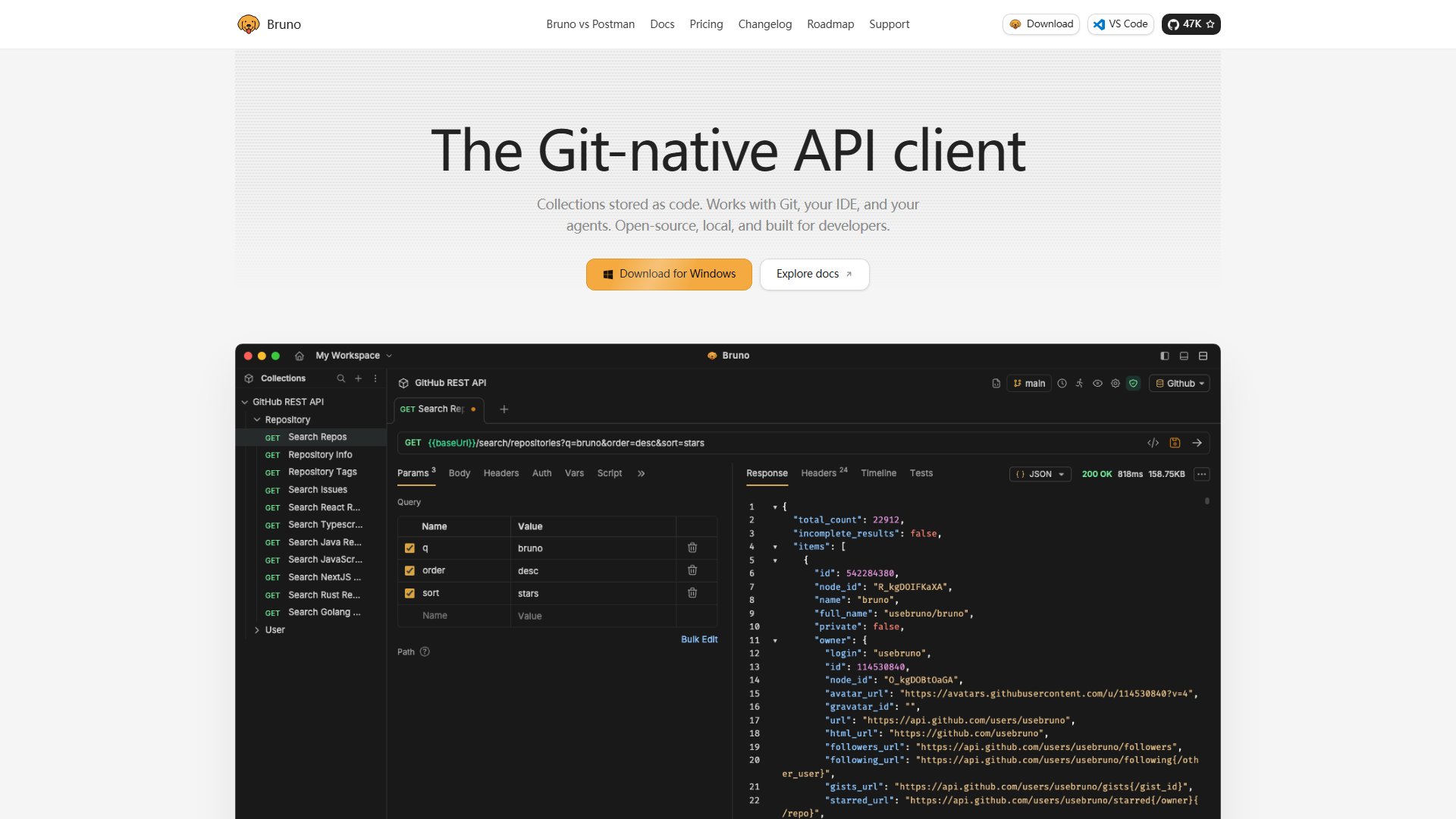
Task: Fold the owner object on line 11
Action: pos(775,641)
